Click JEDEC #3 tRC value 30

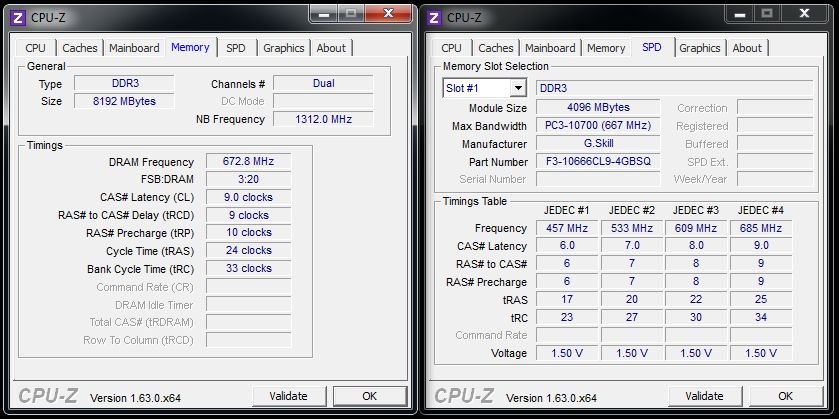(696, 317)
